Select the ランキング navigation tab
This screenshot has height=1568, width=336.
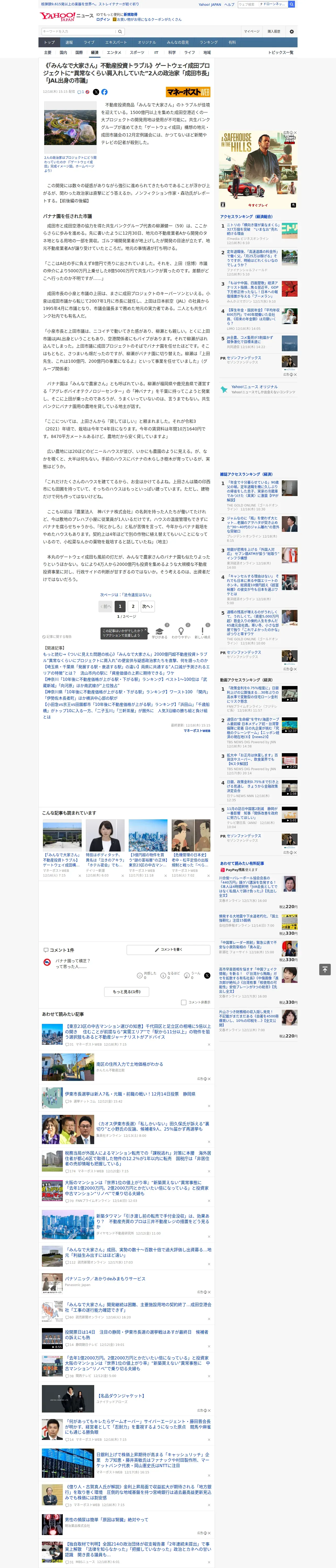pyautogui.click(x=209, y=42)
